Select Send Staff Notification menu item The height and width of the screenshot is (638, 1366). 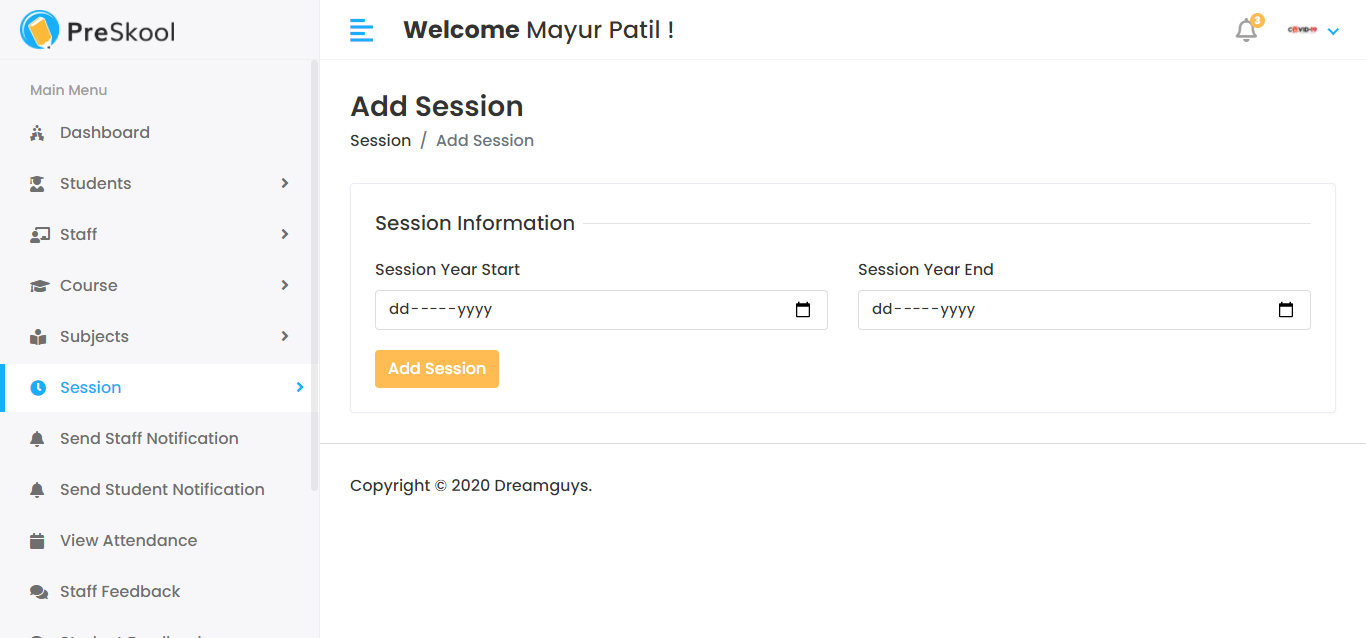click(x=149, y=438)
